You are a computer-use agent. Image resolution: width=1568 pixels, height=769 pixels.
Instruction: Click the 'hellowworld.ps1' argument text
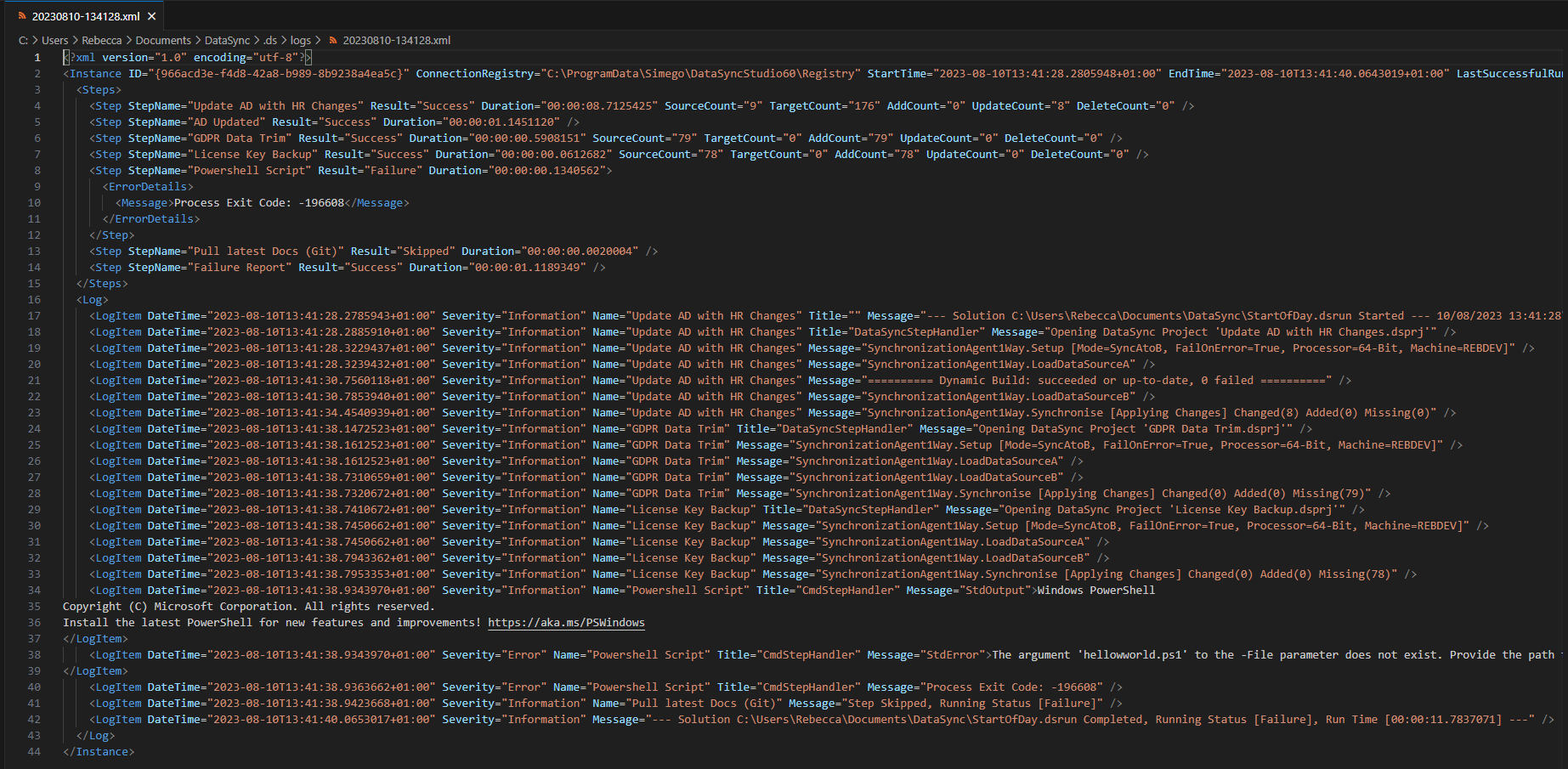(x=1133, y=655)
